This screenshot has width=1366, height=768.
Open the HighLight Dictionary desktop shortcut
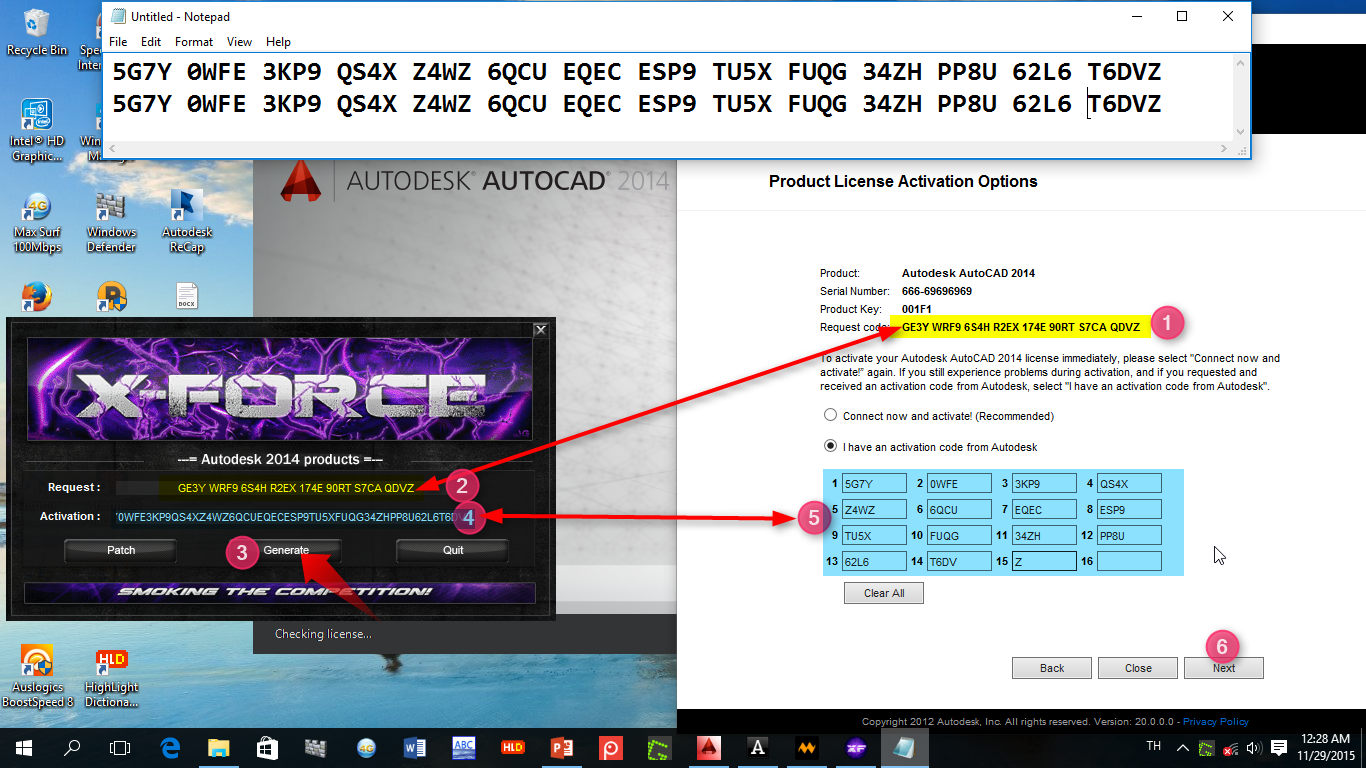click(x=111, y=677)
